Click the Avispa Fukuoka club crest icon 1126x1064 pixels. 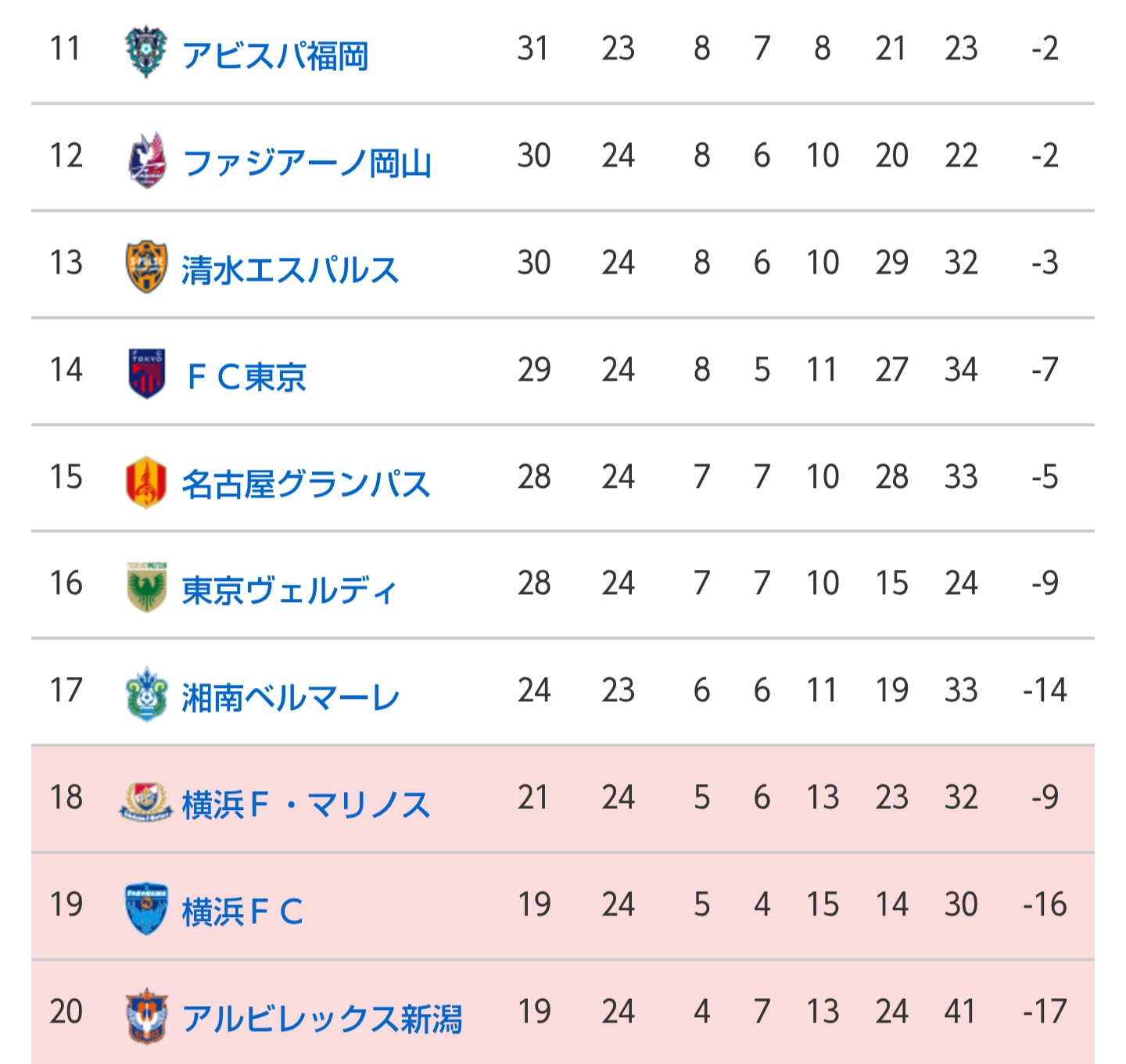click(x=146, y=52)
